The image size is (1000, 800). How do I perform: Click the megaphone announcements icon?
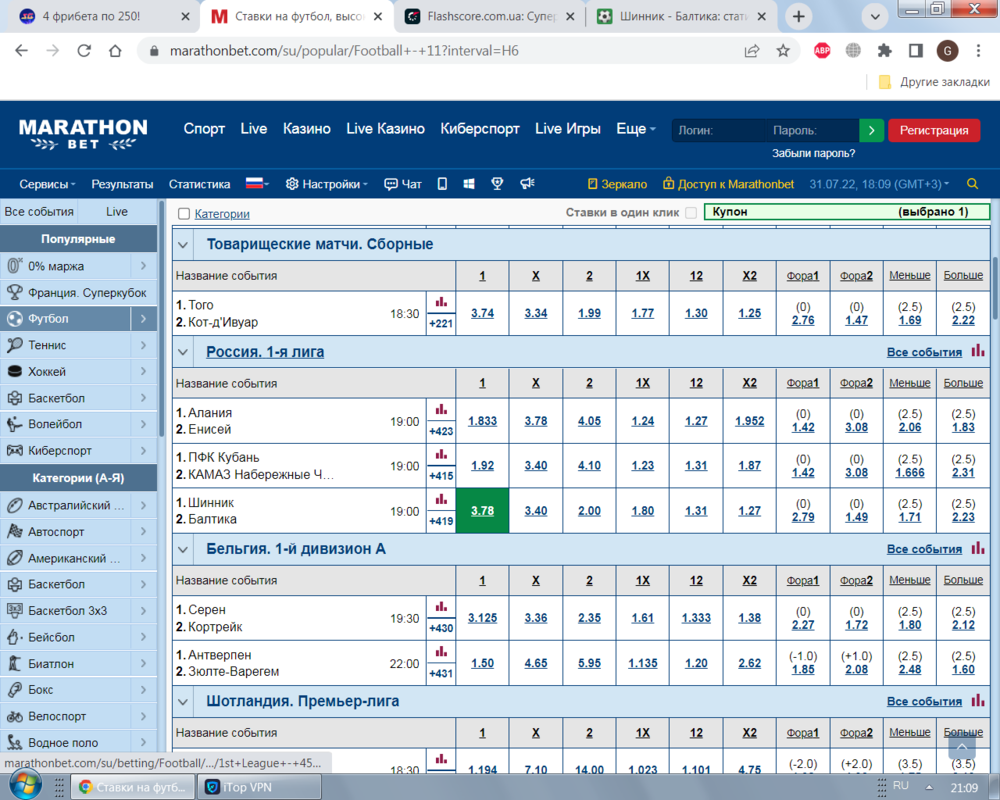coord(527,184)
